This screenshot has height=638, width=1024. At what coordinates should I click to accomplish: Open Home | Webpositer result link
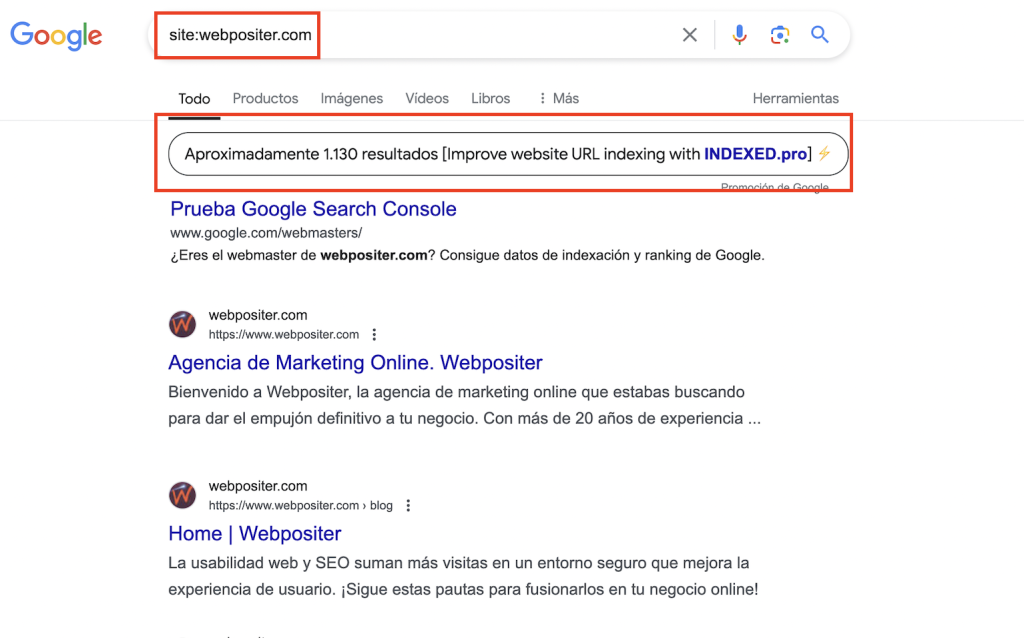tap(255, 533)
